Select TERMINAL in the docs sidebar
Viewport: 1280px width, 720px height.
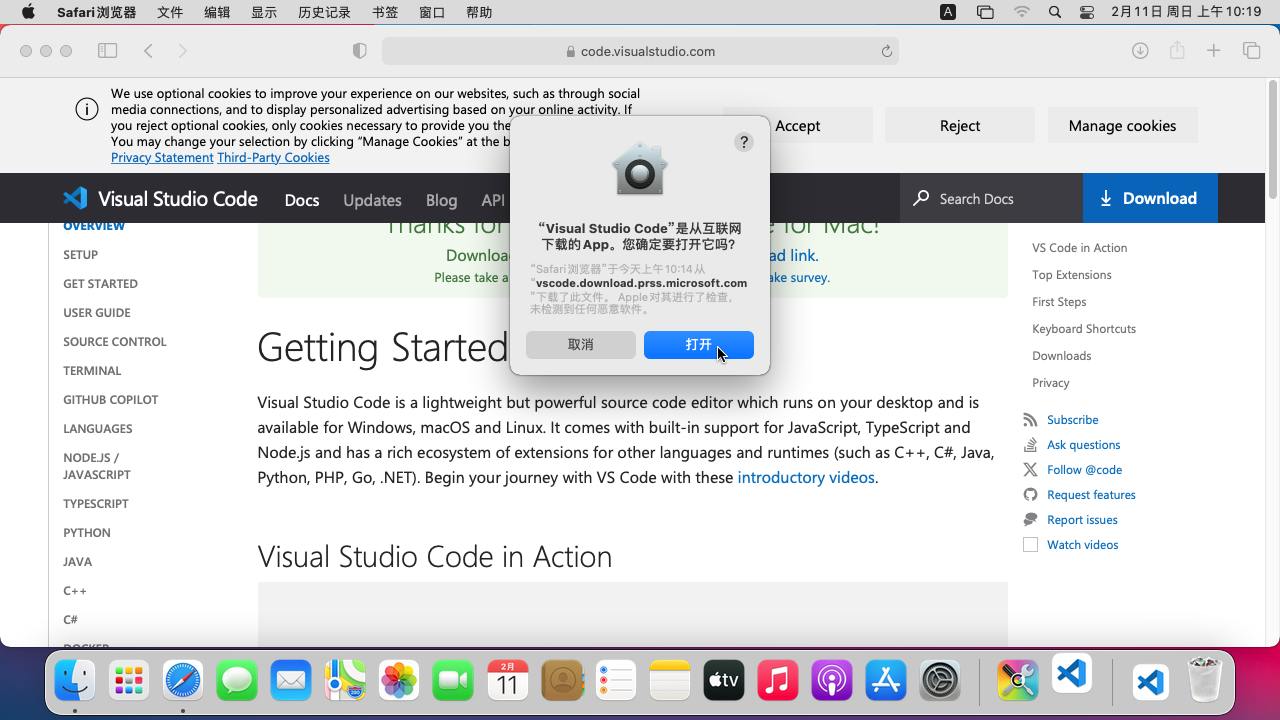(92, 371)
